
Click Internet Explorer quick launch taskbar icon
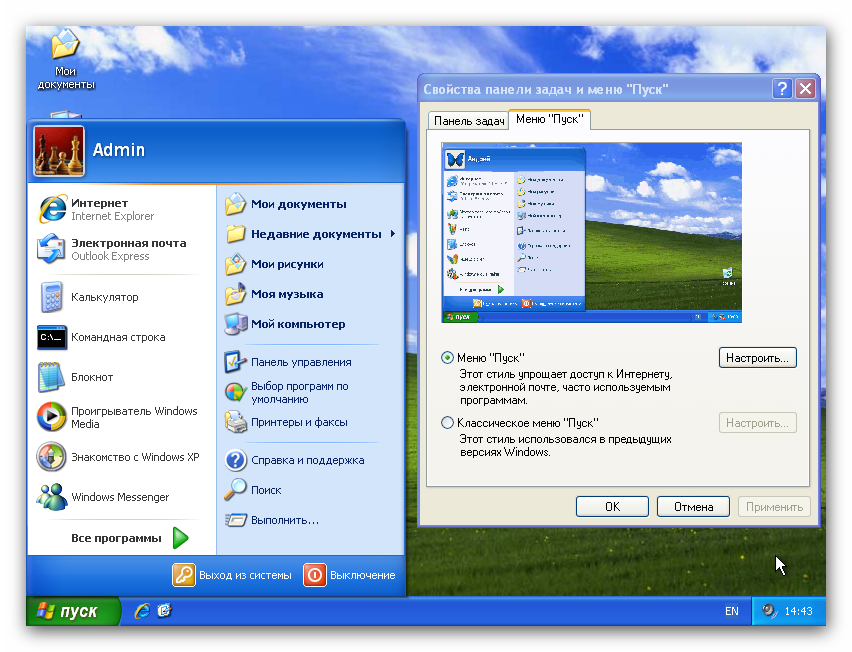(x=142, y=610)
